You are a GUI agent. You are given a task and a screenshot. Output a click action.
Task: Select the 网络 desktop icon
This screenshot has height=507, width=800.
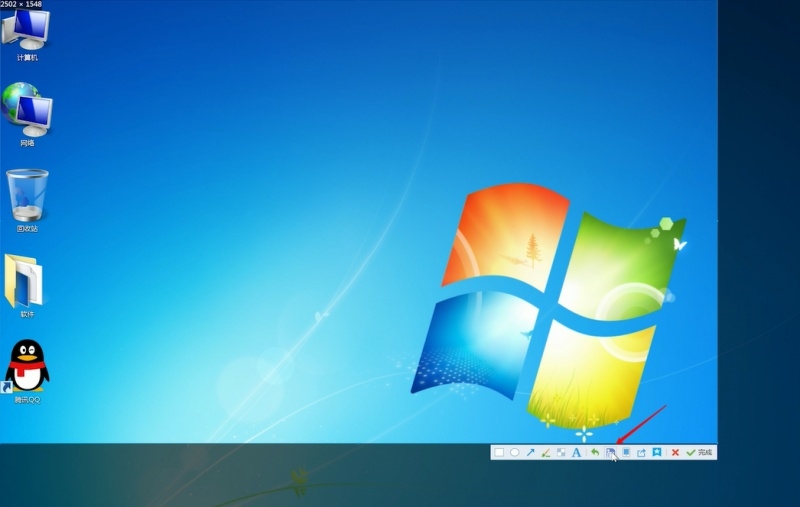point(27,114)
